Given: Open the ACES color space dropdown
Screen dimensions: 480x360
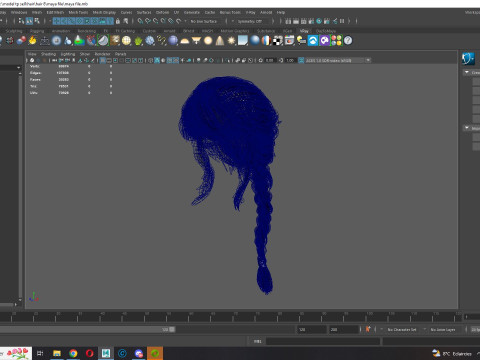Looking at the screenshot, I should 338,60.
